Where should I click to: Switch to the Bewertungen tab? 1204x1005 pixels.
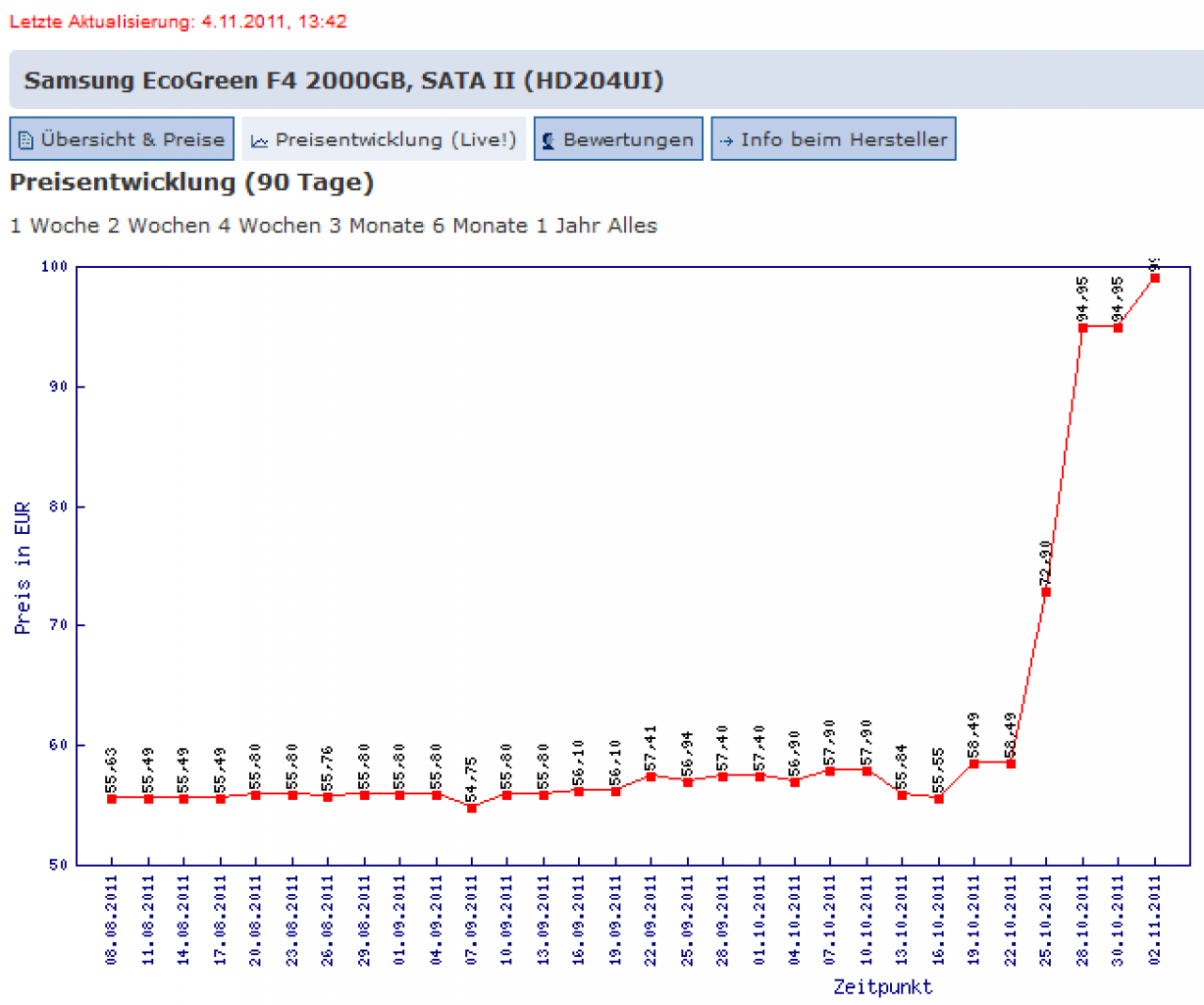point(618,139)
